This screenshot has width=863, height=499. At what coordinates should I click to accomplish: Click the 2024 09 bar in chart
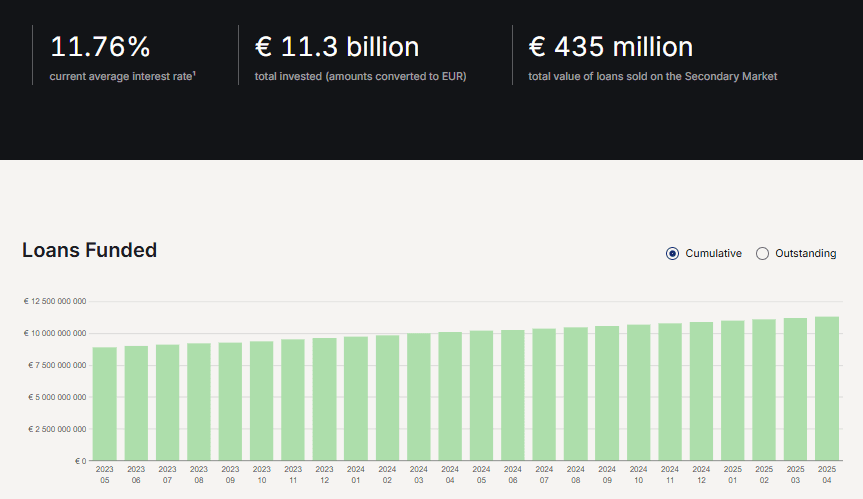coord(607,394)
